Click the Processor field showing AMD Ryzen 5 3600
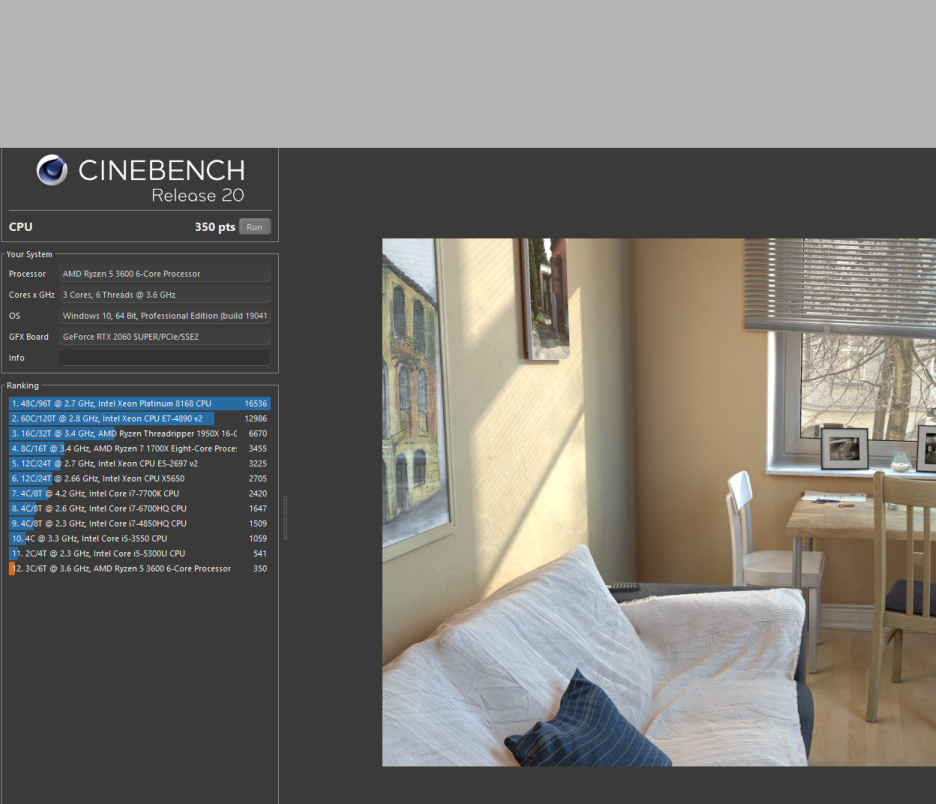This screenshot has width=936, height=804. [165, 273]
